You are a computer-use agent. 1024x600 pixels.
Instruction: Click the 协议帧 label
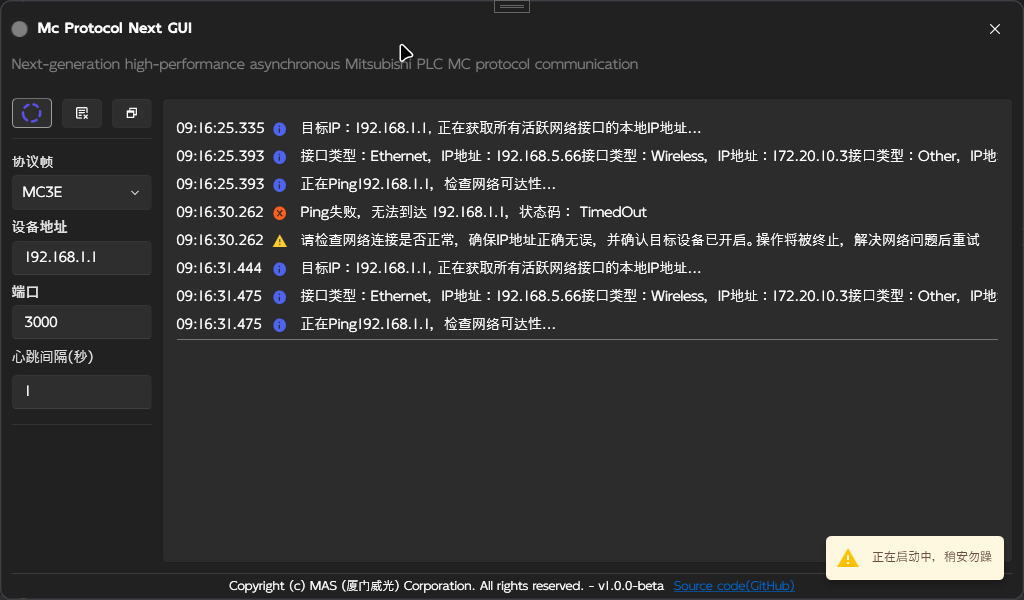(33, 162)
